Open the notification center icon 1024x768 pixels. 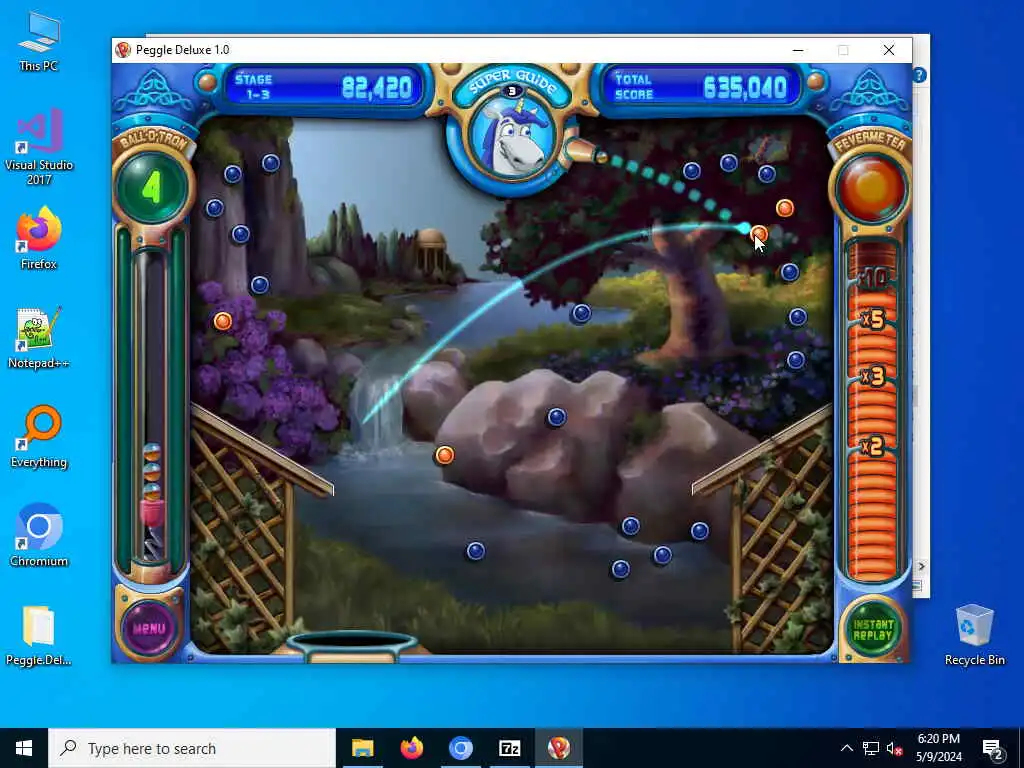993,748
